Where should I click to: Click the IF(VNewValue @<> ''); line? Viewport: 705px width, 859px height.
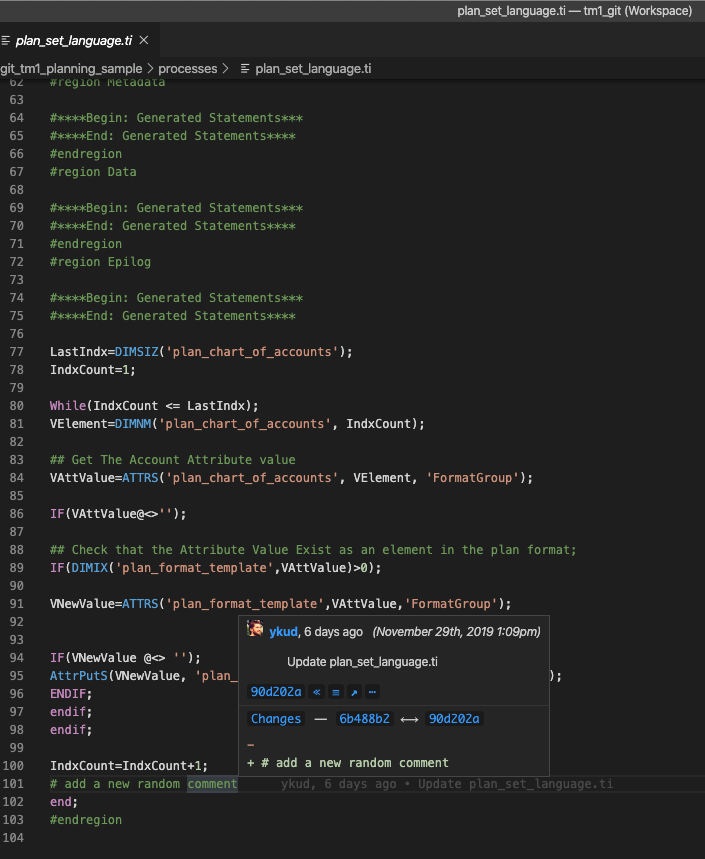point(125,658)
